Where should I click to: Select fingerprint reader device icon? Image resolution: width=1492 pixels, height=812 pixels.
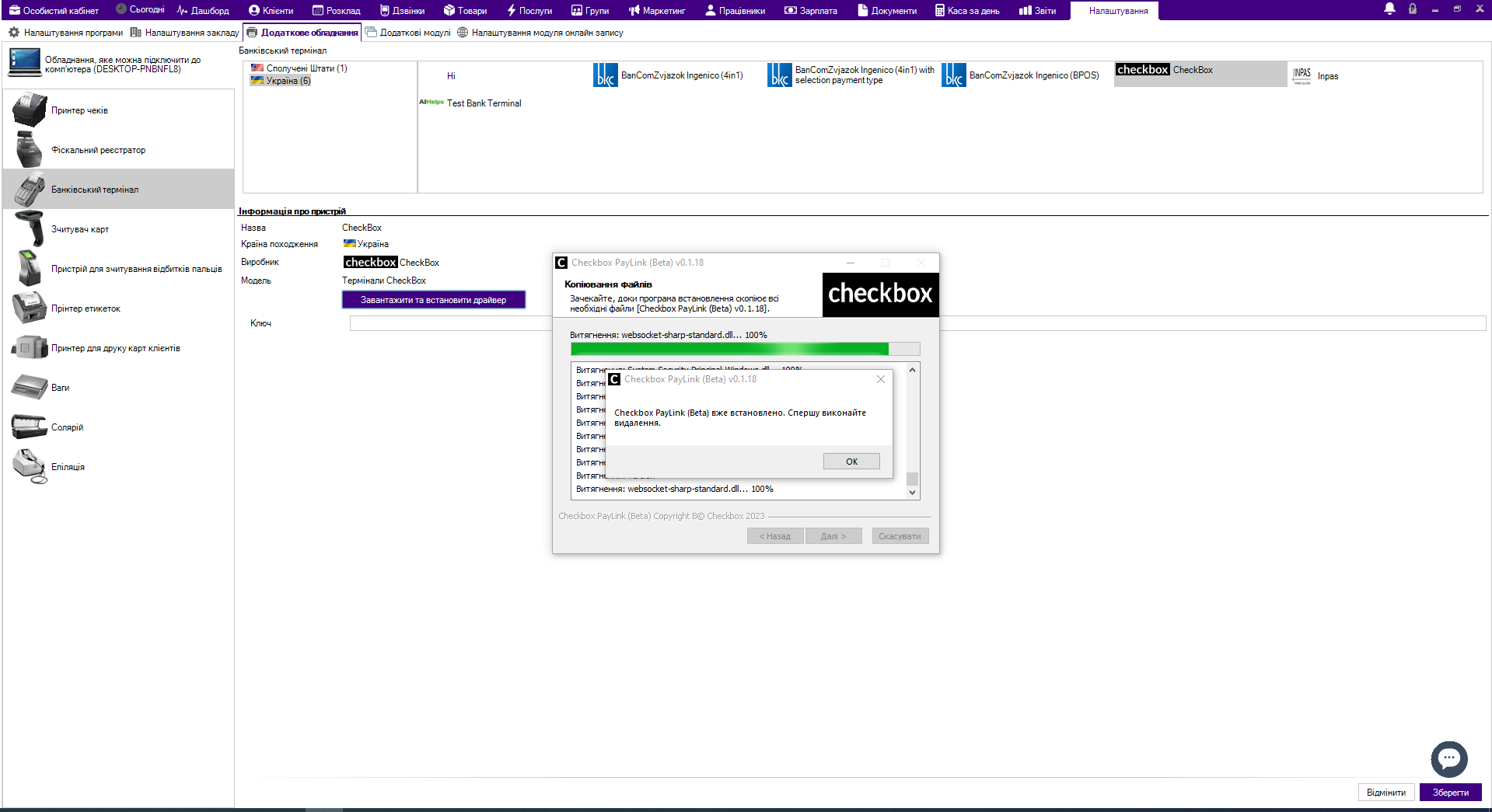tap(30, 268)
